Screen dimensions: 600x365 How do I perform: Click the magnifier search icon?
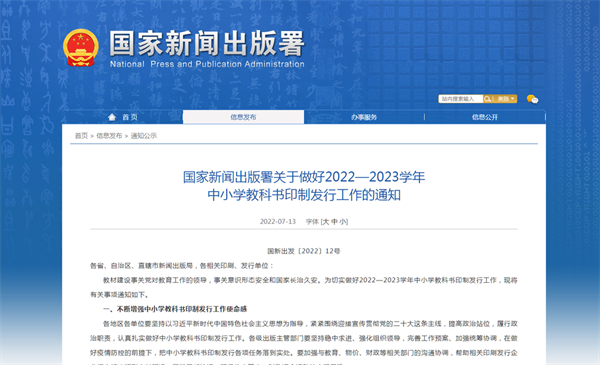(487, 99)
